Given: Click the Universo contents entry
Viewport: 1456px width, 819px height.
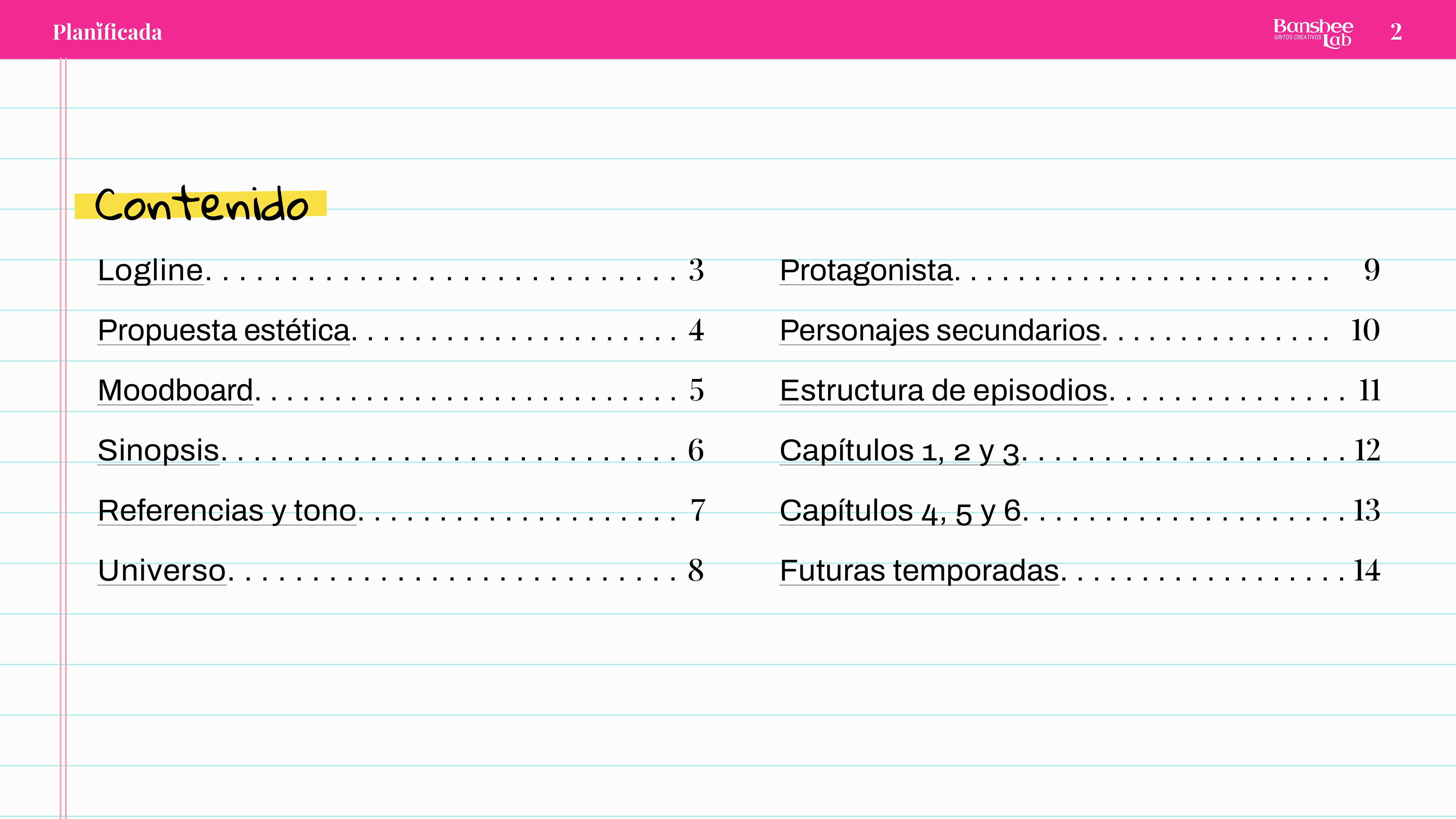Looking at the screenshot, I should 162,570.
